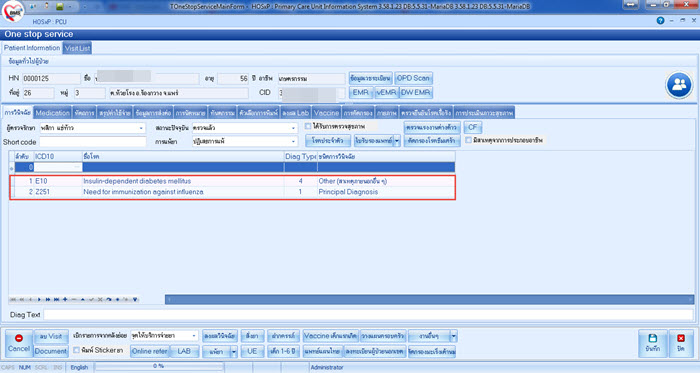Open the current status combo box
The width and height of the screenshot is (700, 373).
click(245, 128)
